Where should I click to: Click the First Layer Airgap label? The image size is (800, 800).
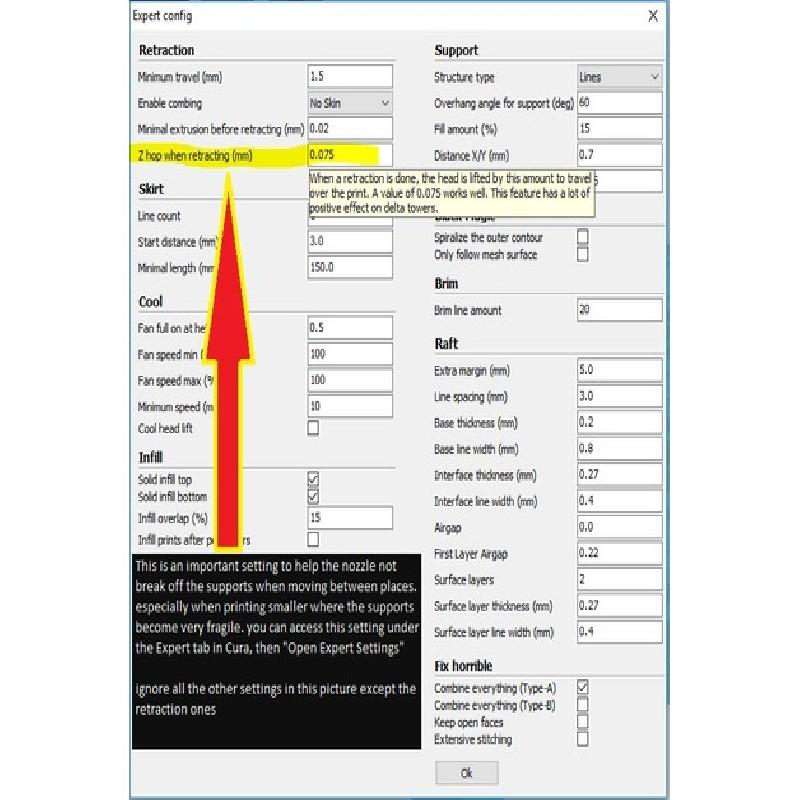(x=471, y=554)
